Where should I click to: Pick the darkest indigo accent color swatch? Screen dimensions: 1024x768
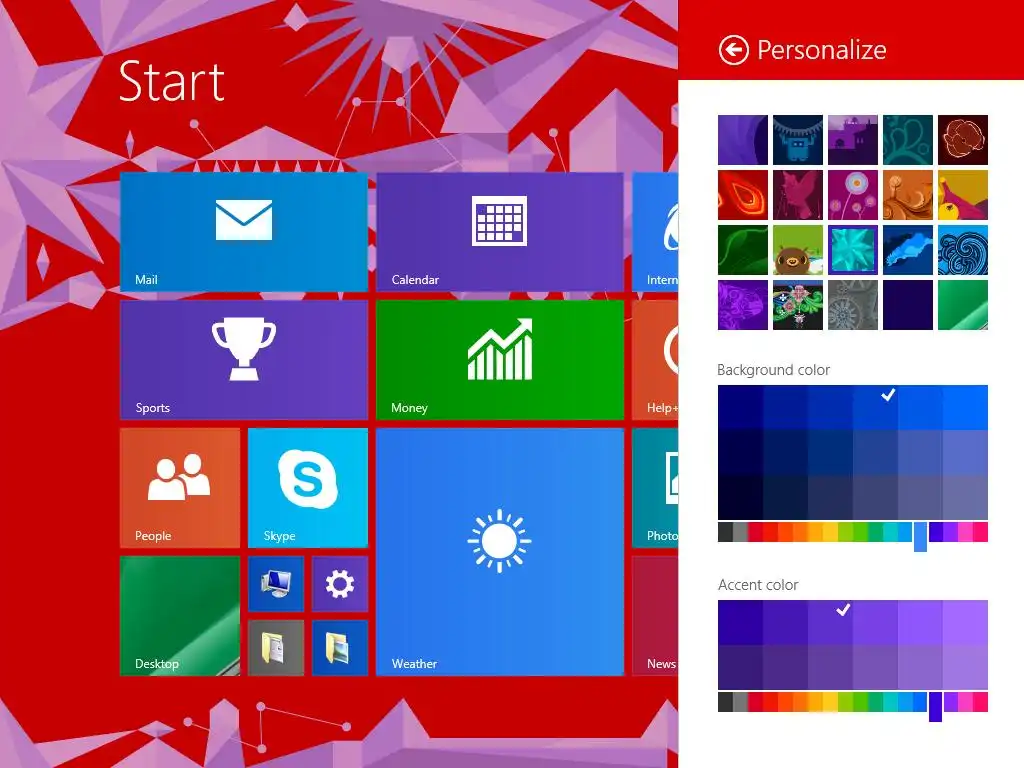741,667
